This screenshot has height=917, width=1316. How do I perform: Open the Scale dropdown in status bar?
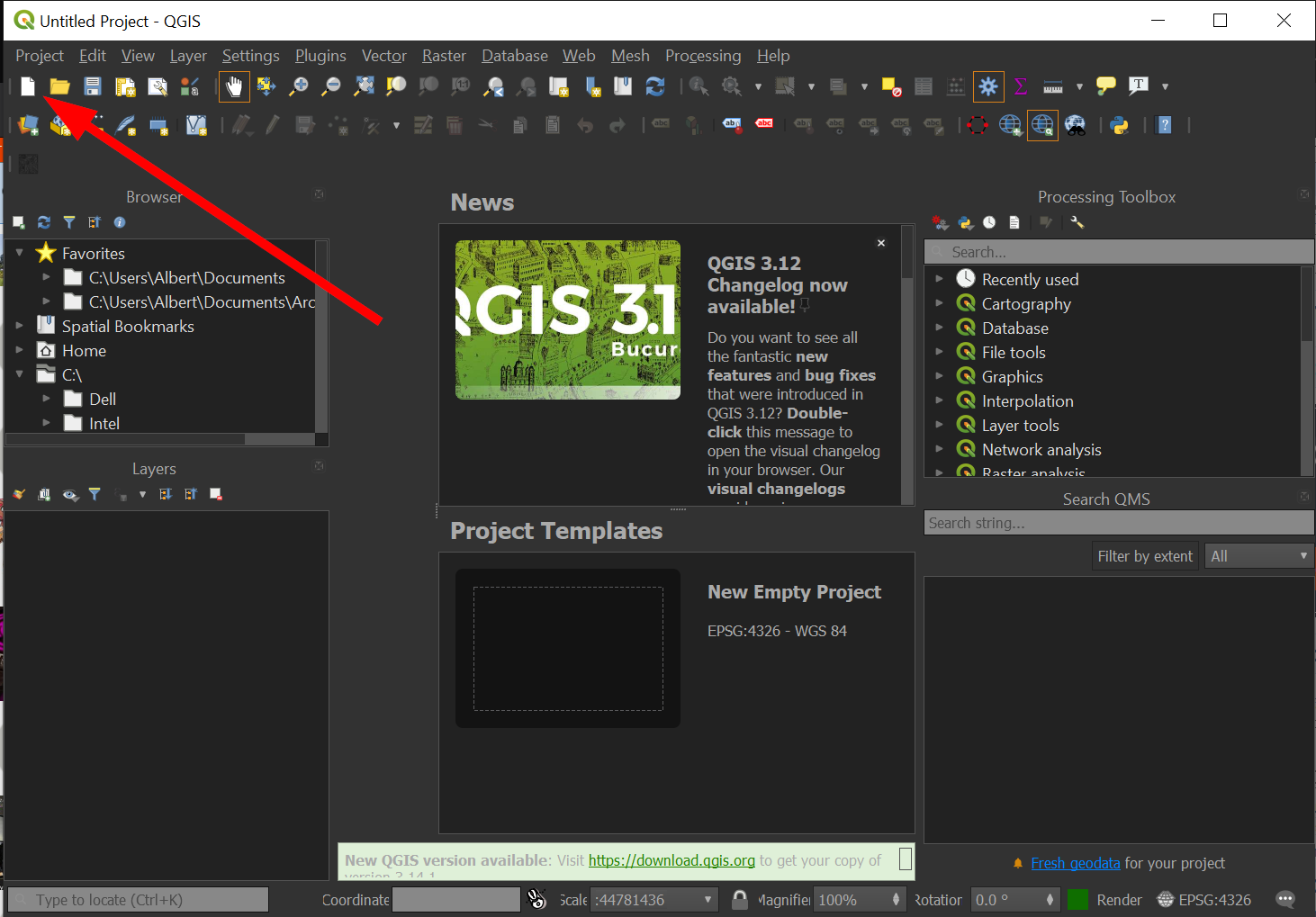[708, 900]
